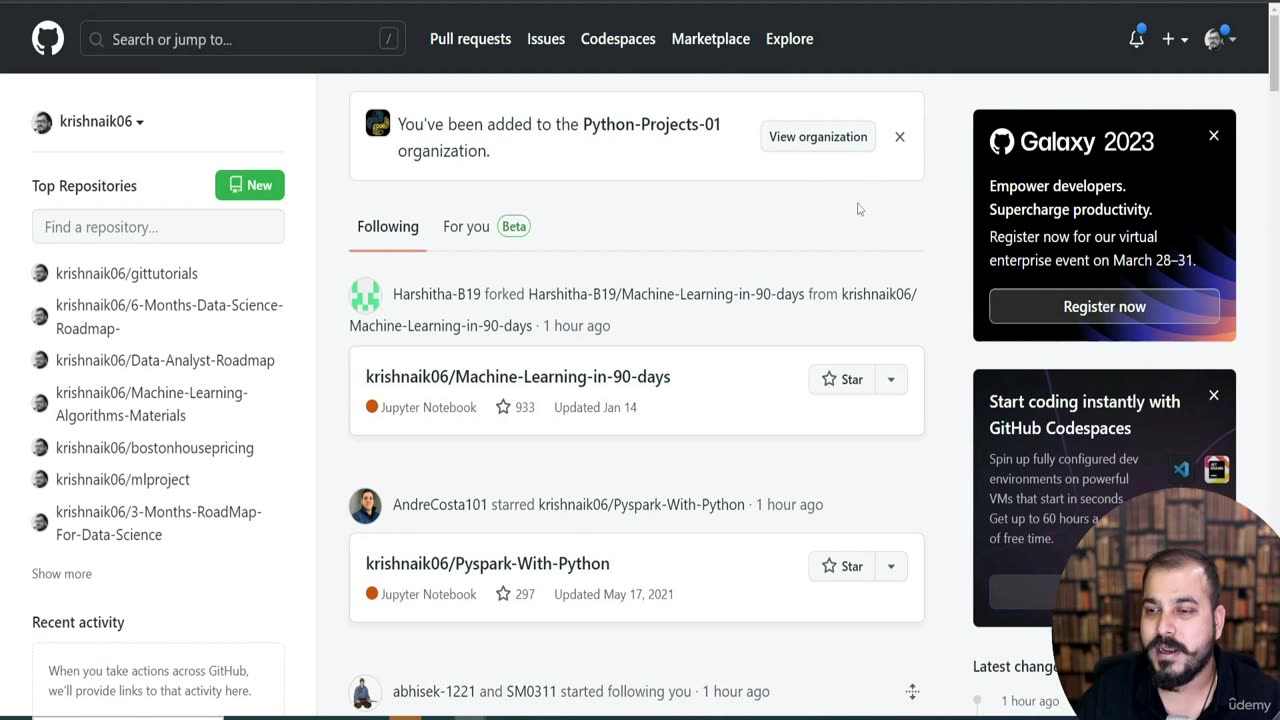
Task: Click the Beta label beside For you
Action: point(514,227)
